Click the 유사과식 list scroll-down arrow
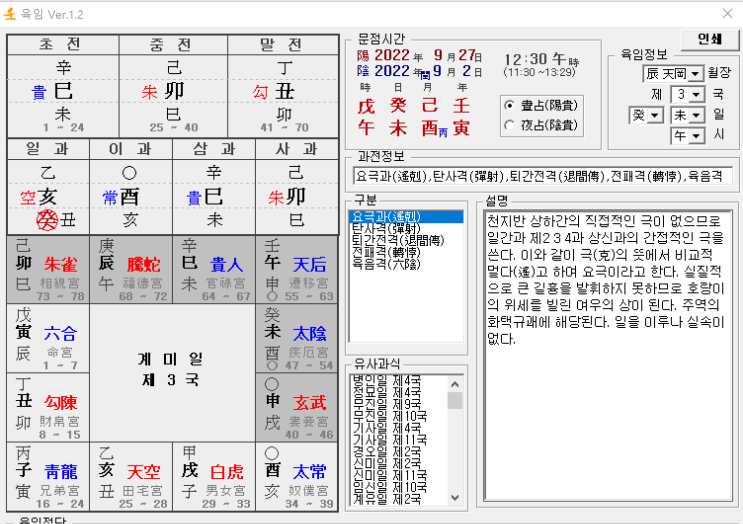The image size is (743, 524). click(455, 497)
